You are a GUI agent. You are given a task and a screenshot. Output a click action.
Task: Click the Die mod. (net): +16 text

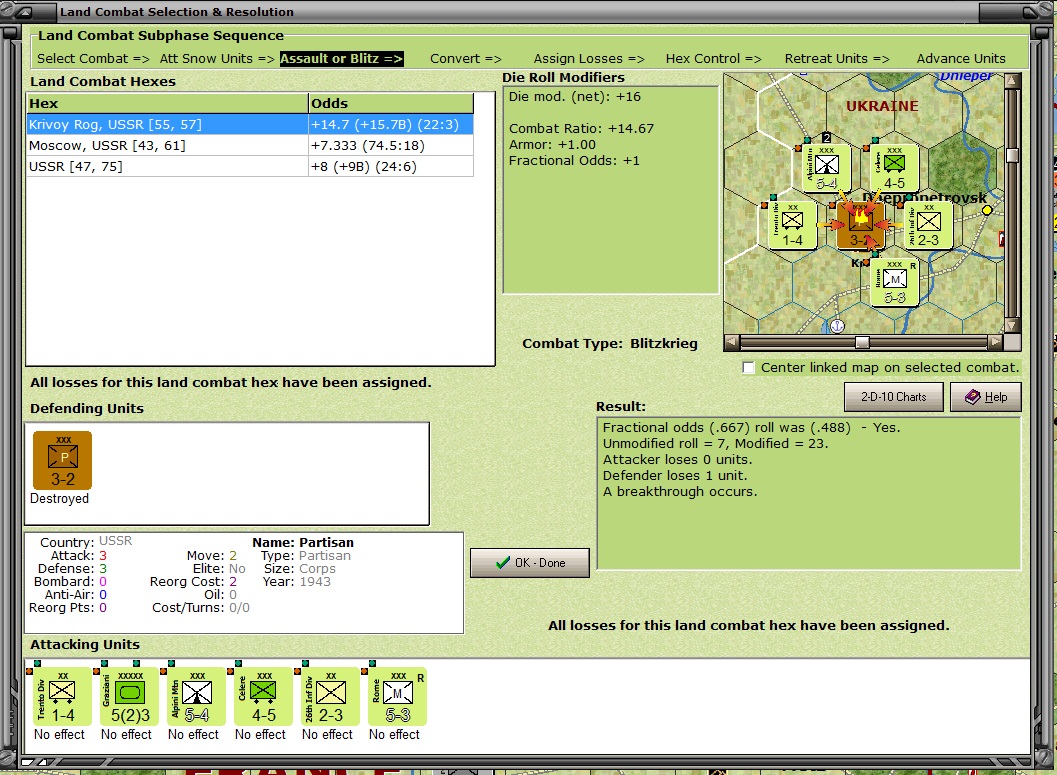point(574,96)
